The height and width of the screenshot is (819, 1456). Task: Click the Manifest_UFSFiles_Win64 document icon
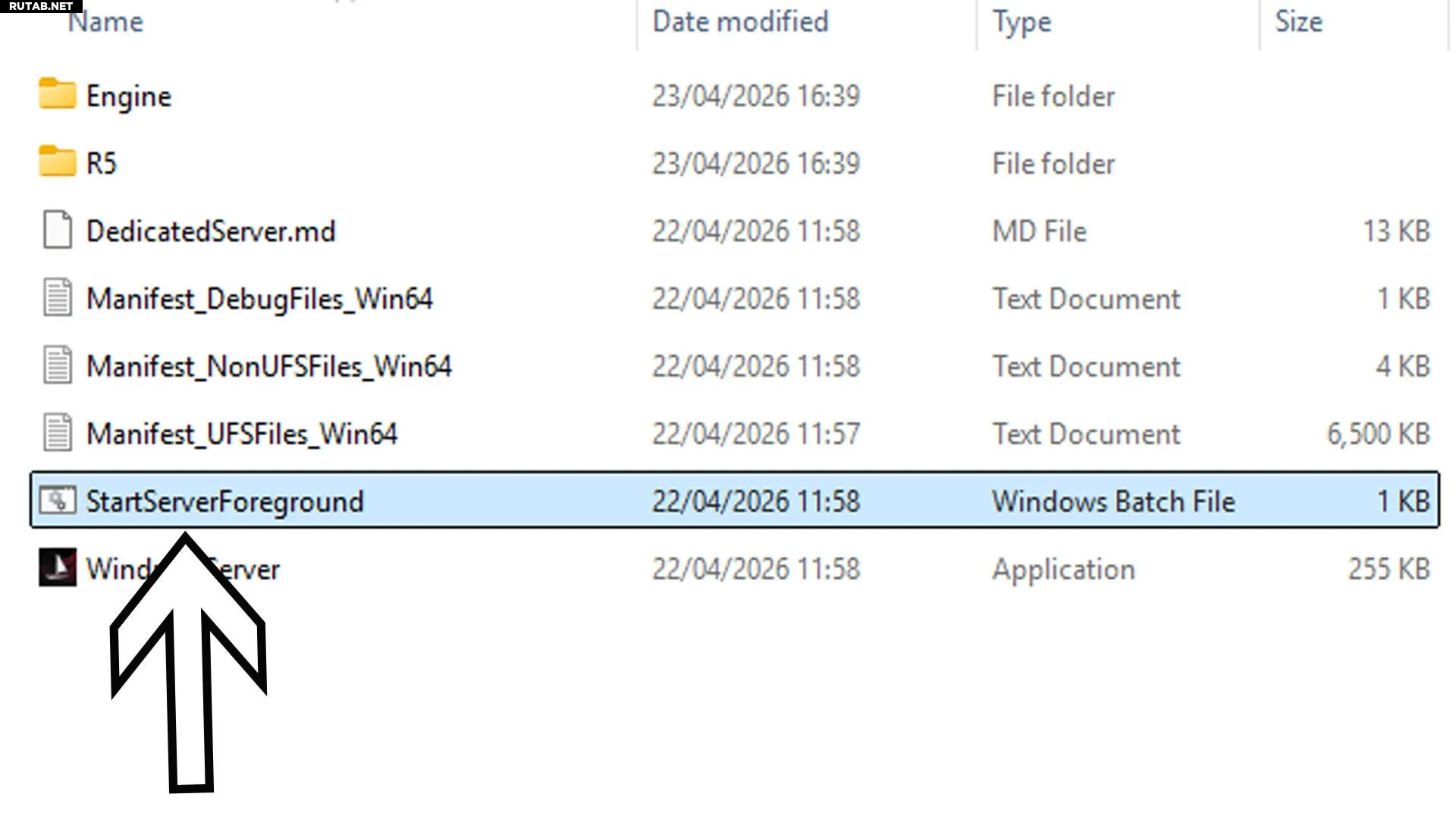(x=57, y=432)
